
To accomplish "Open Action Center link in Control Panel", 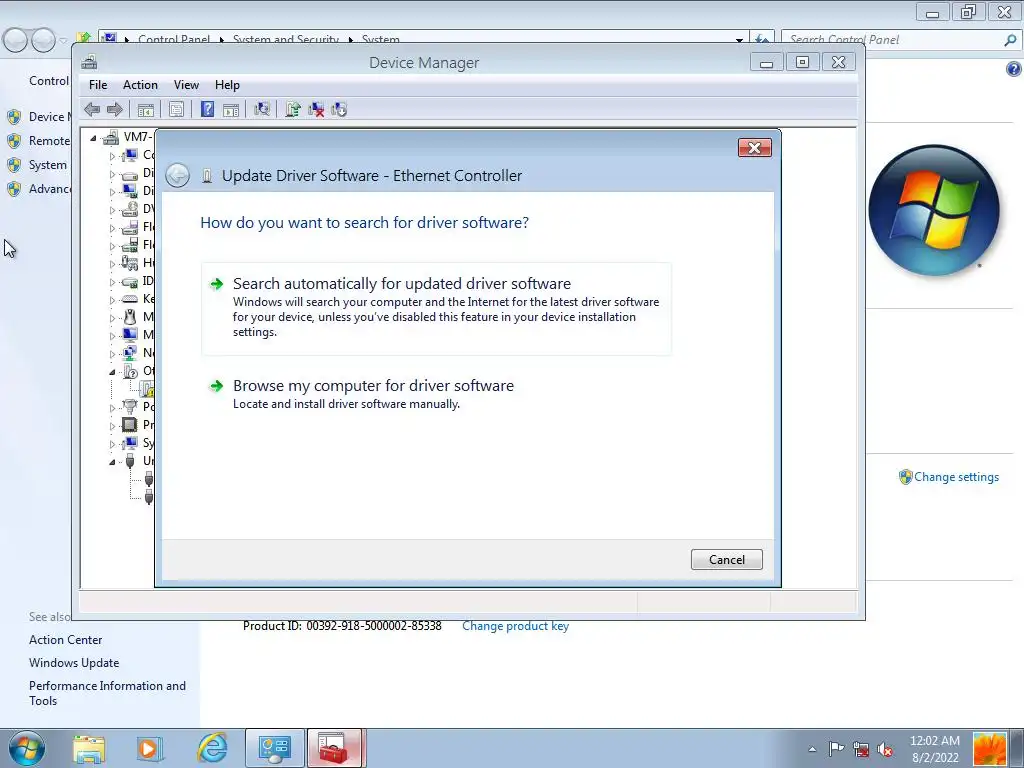I will [65, 640].
